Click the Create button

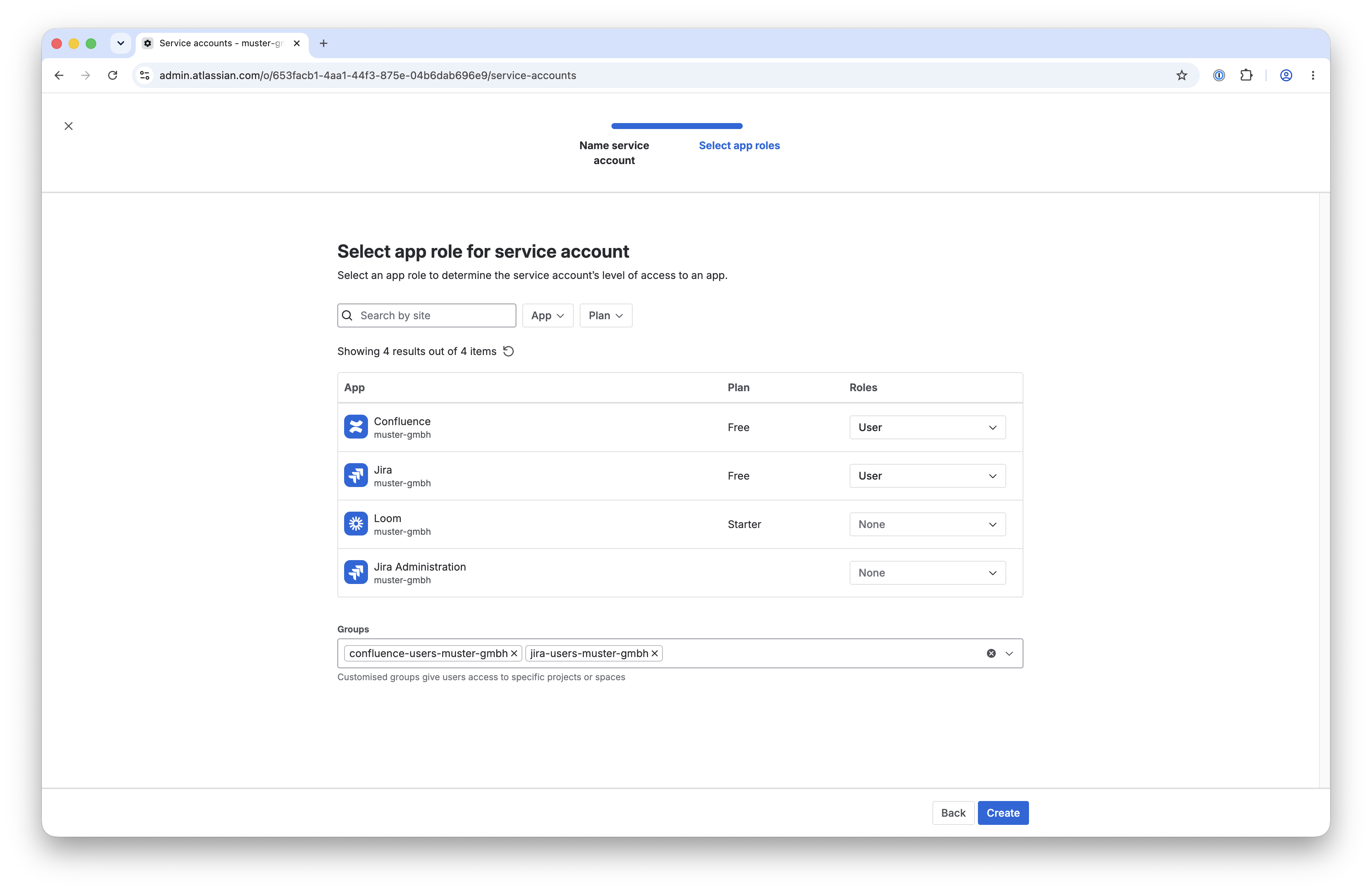(x=1003, y=813)
